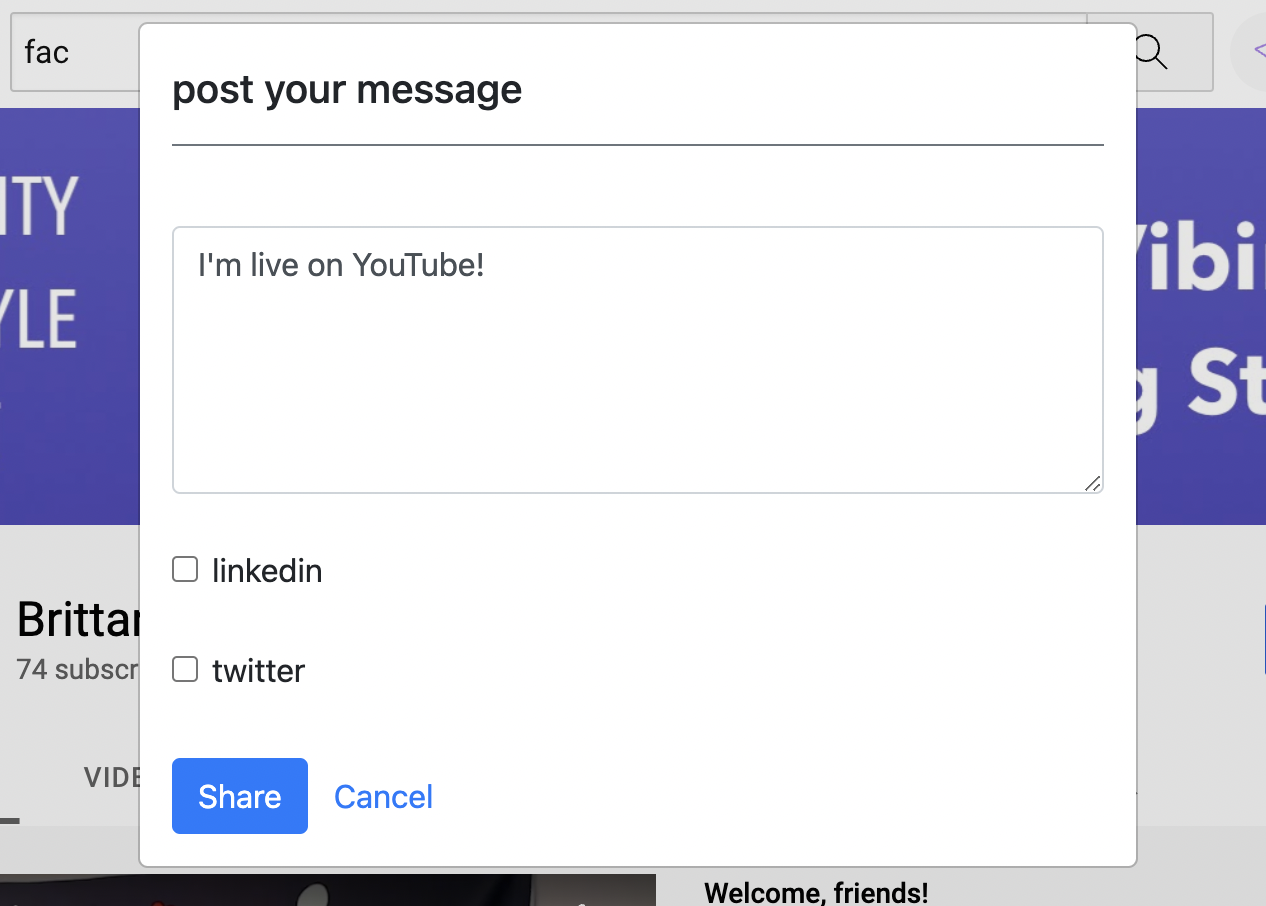This screenshot has width=1266, height=906.
Task: Click the search field containing "fac"
Action: pos(75,52)
